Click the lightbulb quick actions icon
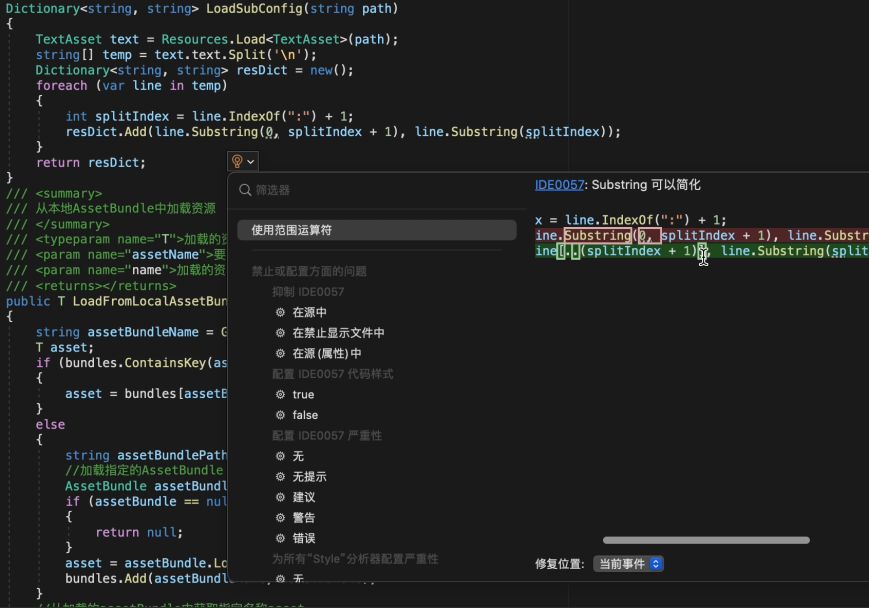 coord(237,161)
